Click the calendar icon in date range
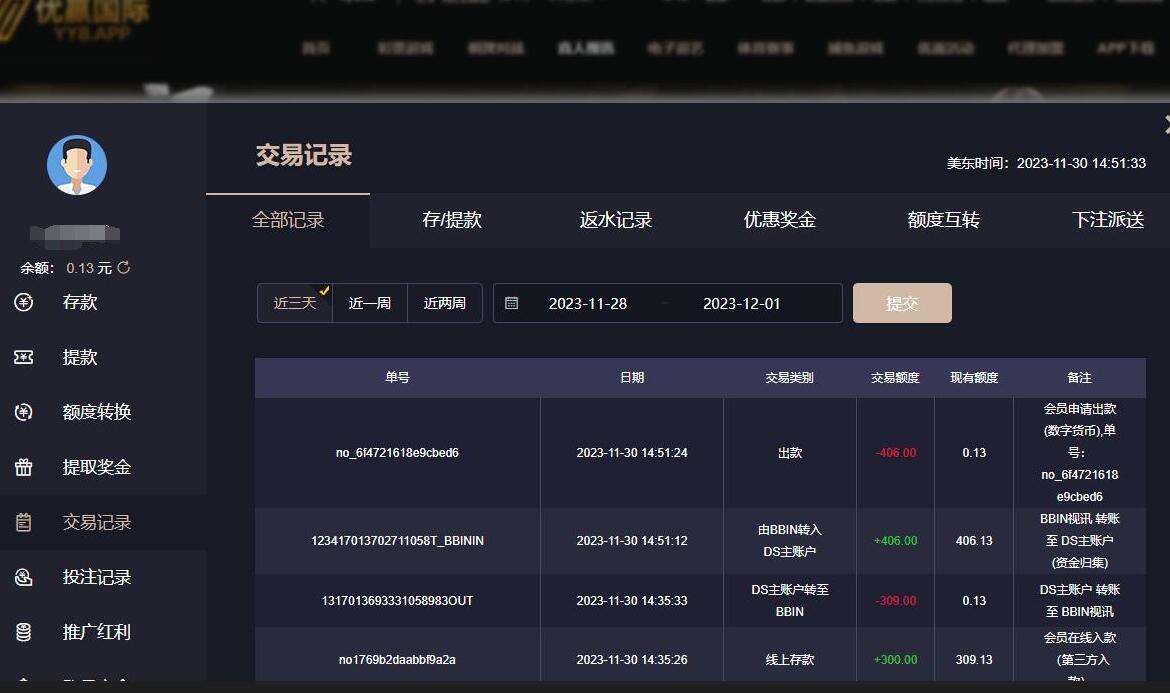This screenshot has width=1170, height=693. tap(511, 303)
